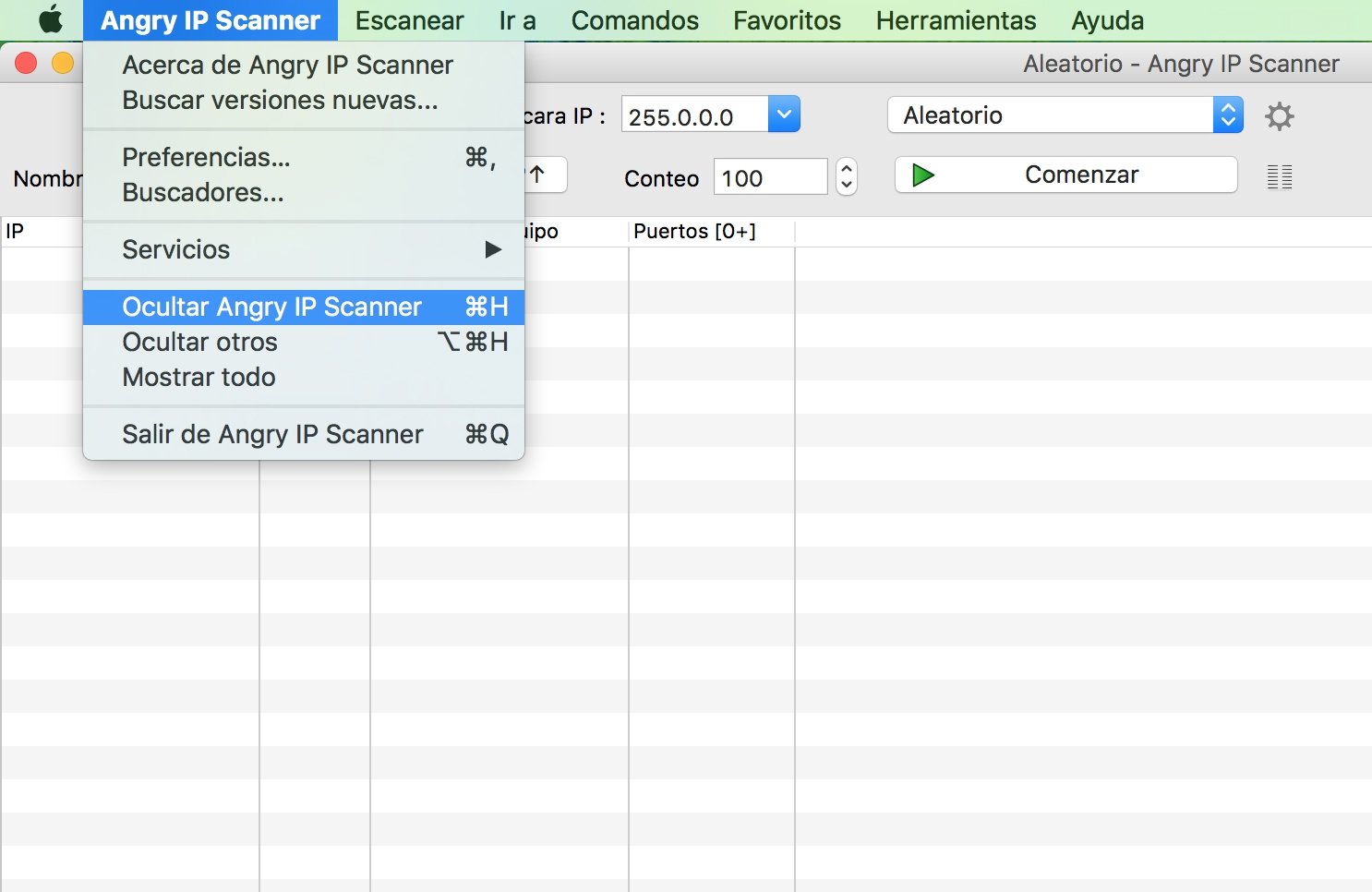This screenshot has height=892, width=1372.
Task: Open the Herramientas menu
Action: (956, 20)
